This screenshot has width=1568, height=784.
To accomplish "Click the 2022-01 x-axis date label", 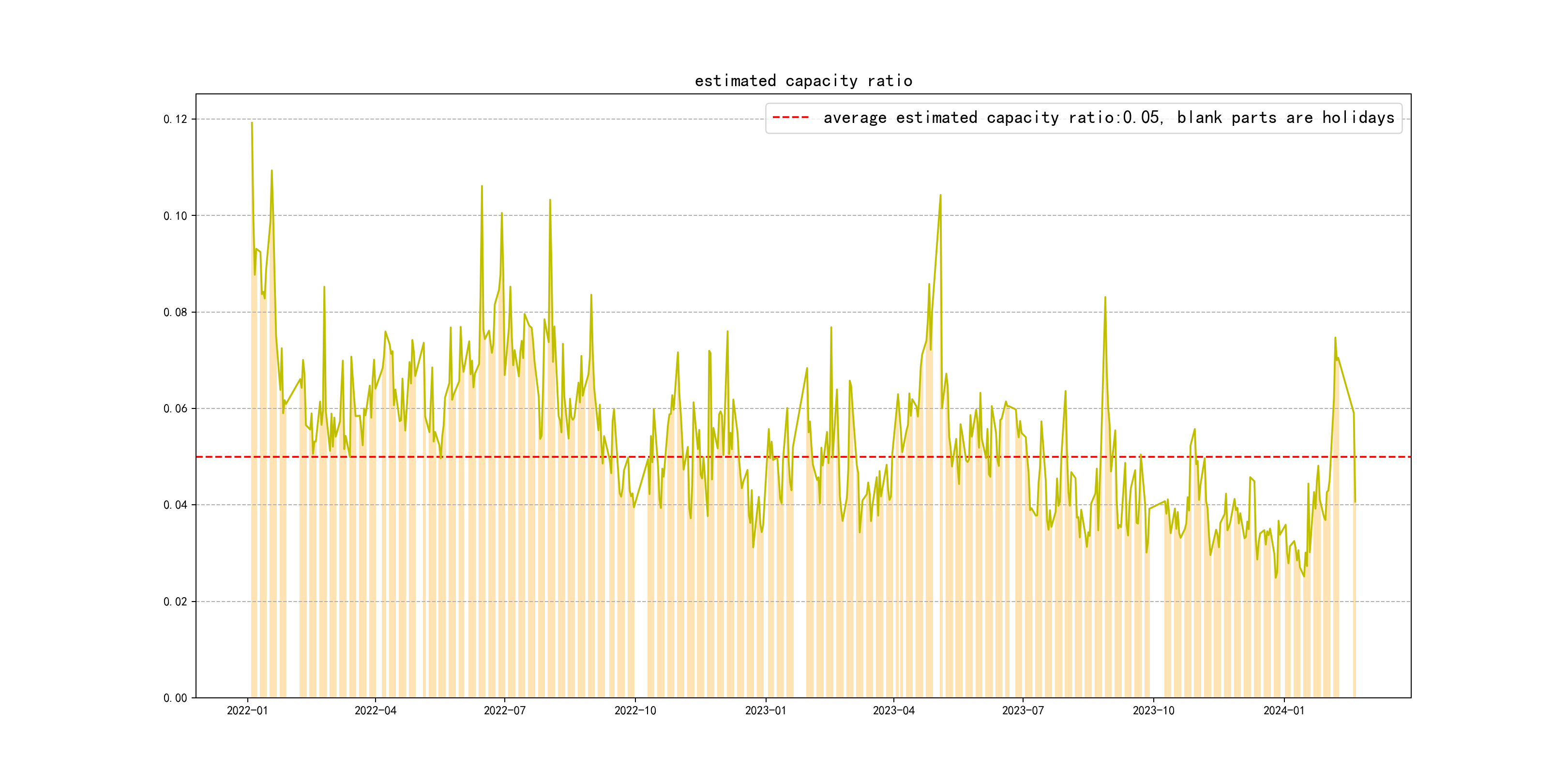I will point(247,710).
